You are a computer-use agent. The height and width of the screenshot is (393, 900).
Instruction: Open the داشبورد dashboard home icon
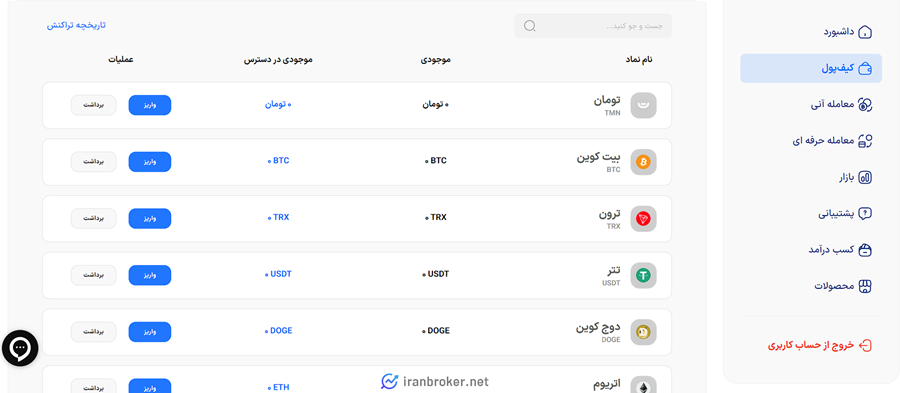coord(864,32)
